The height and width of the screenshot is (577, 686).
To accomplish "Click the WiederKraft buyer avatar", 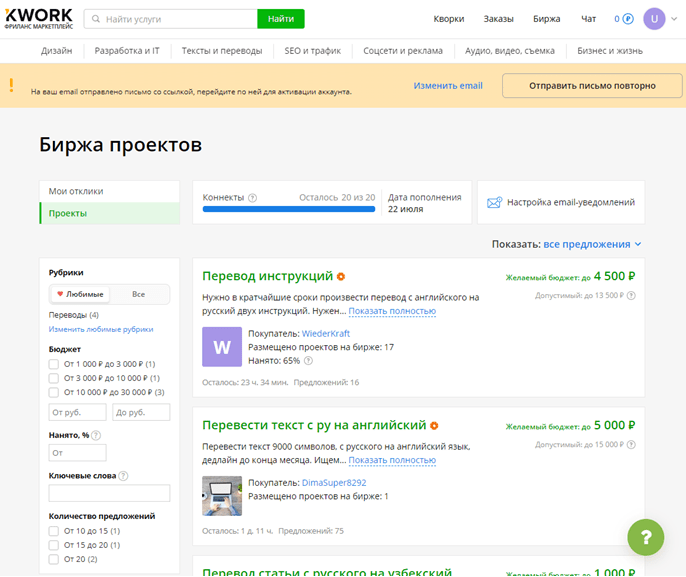I will (x=222, y=347).
